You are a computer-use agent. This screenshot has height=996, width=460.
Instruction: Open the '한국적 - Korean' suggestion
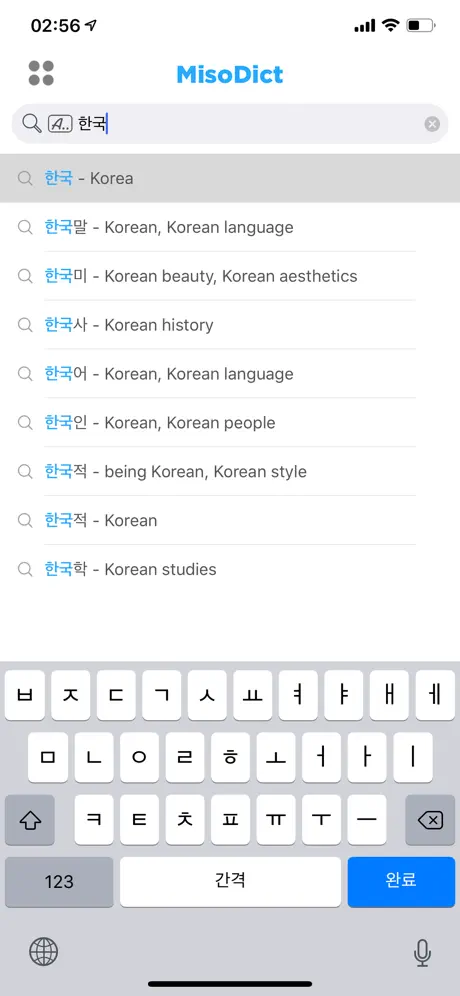[230, 521]
